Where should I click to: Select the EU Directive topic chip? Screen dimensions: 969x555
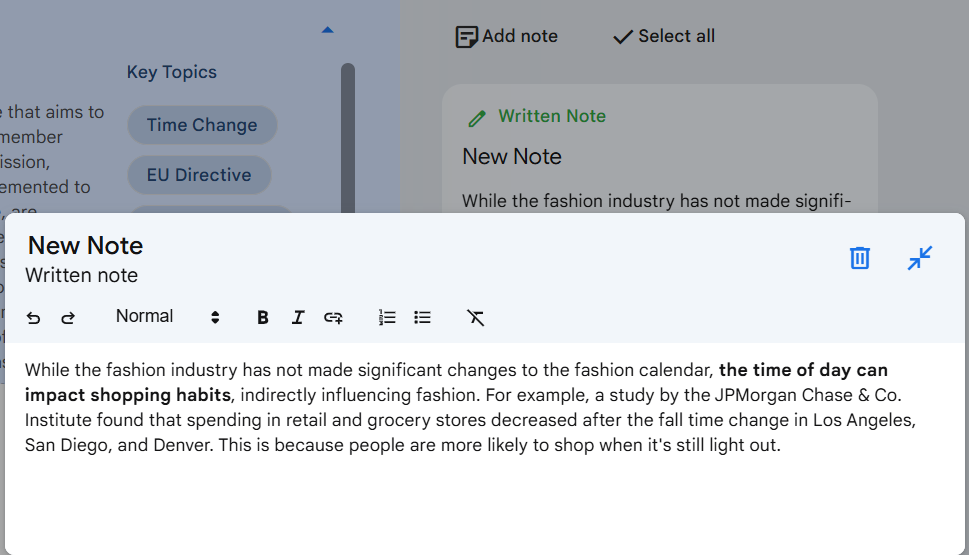click(x=199, y=175)
